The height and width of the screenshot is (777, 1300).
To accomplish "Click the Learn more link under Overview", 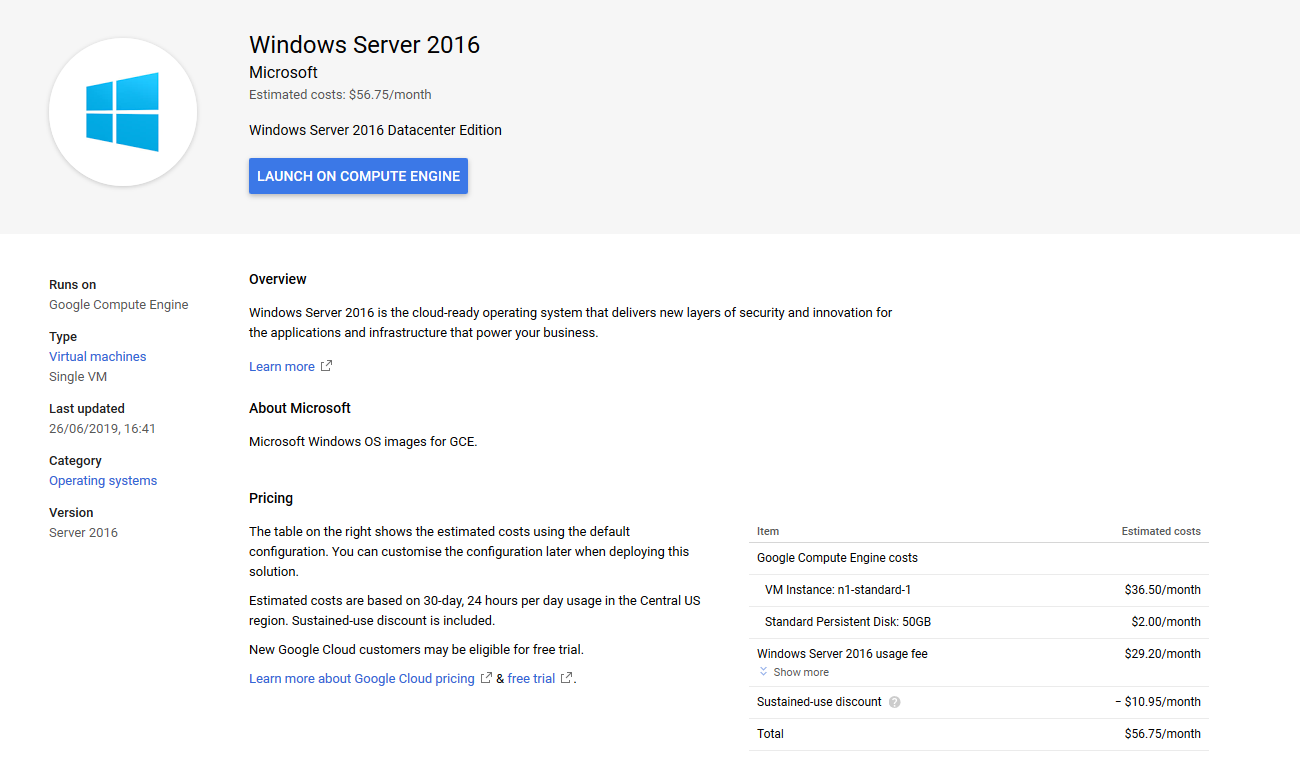I will [282, 367].
